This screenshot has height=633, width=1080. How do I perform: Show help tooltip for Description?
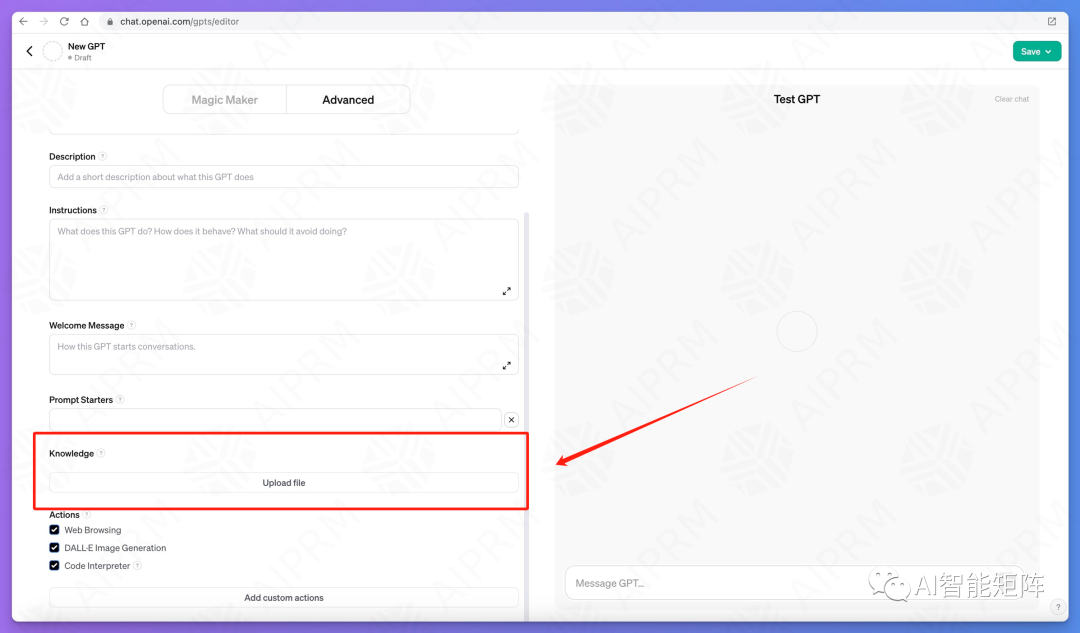point(103,156)
